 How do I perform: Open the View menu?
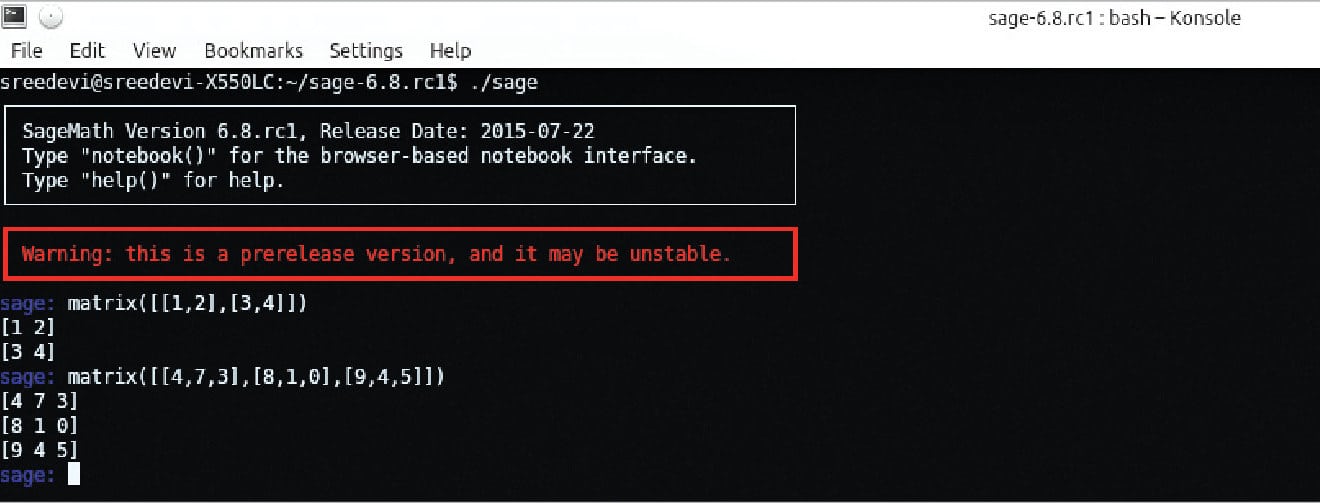(154, 51)
